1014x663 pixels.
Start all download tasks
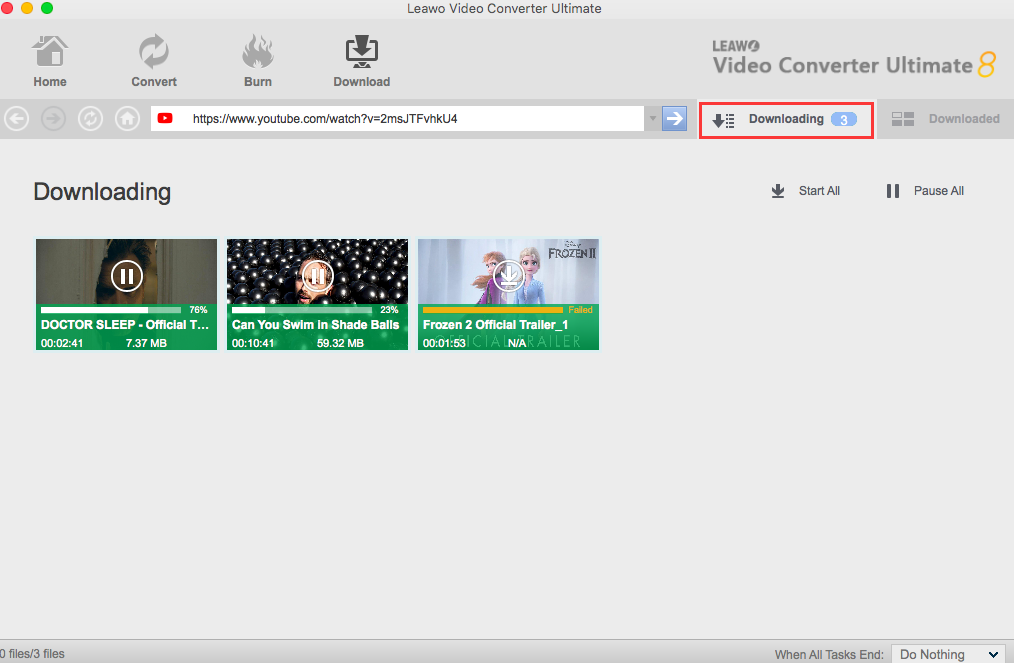(x=806, y=191)
